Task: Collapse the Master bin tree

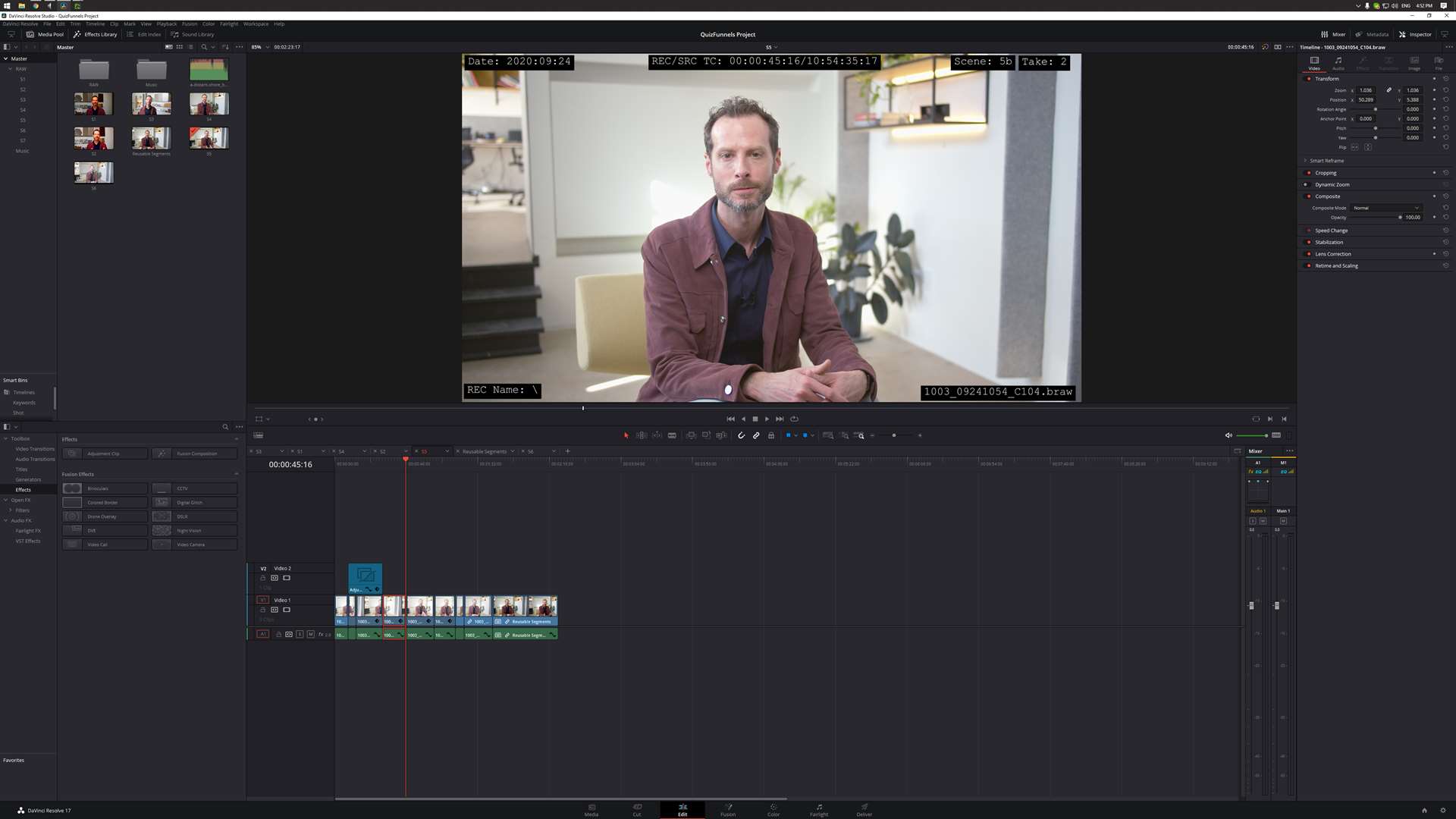Action: [6, 58]
